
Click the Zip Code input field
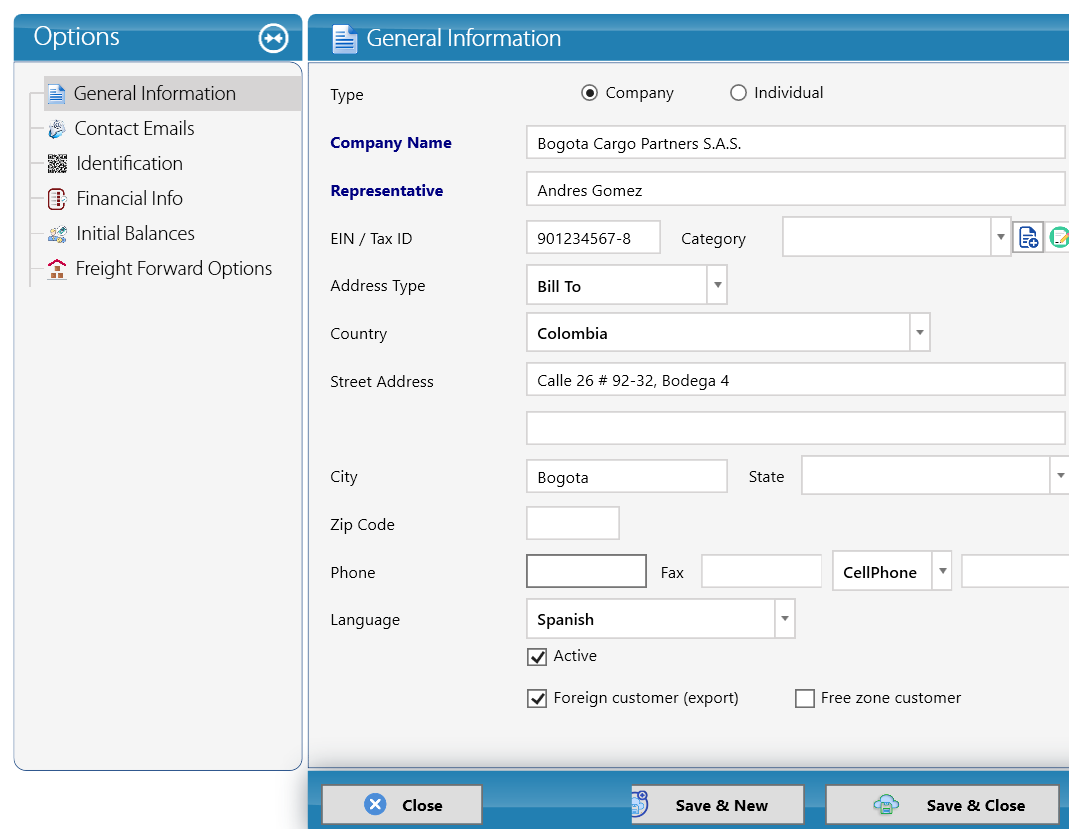click(573, 524)
